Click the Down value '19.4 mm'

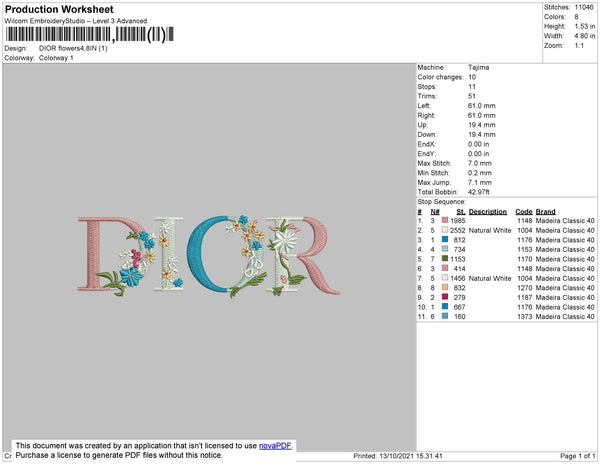[482, 134]
